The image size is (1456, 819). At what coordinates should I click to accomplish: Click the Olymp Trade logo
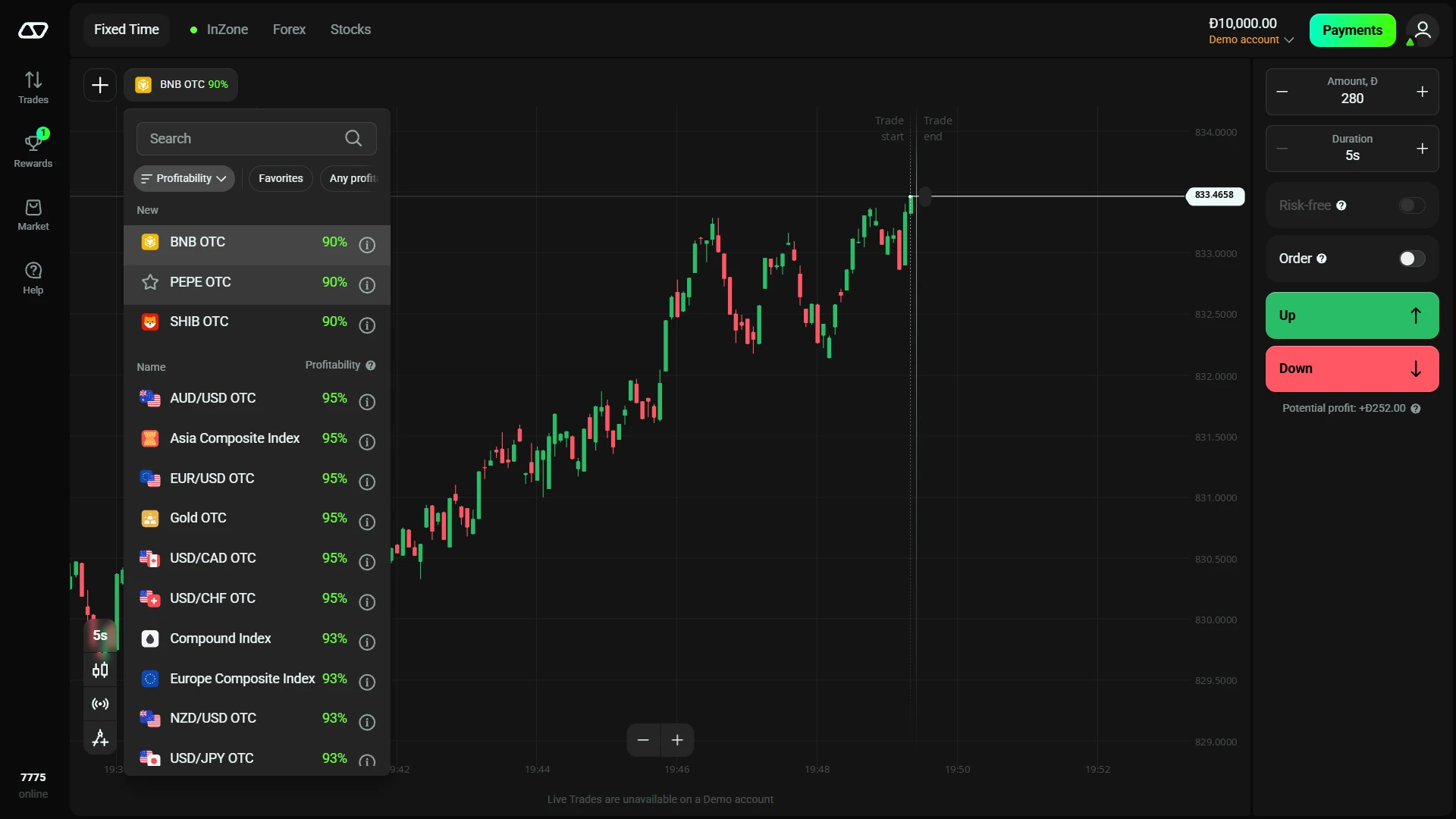pos(33,30)
